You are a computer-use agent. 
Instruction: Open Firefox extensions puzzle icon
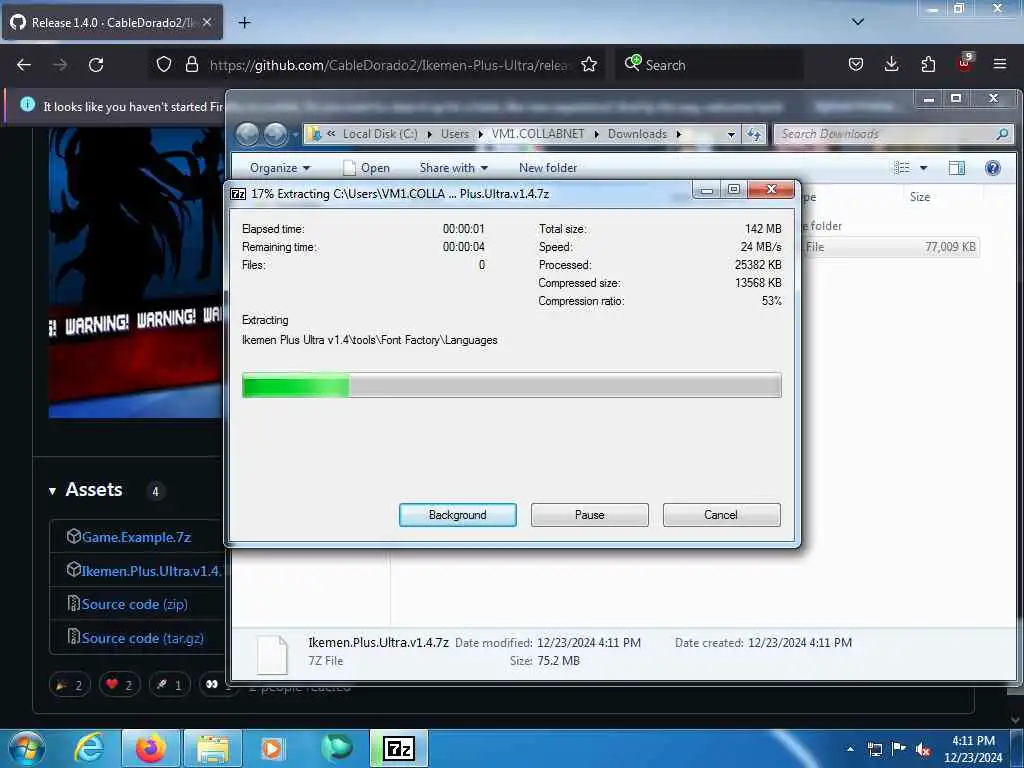pos(928,65)
